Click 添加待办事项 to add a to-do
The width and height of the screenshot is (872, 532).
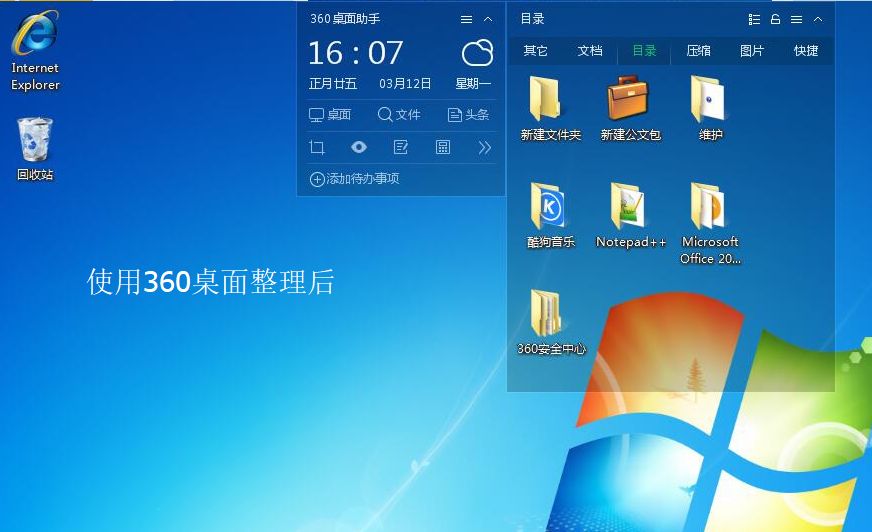tap(355, 179)
